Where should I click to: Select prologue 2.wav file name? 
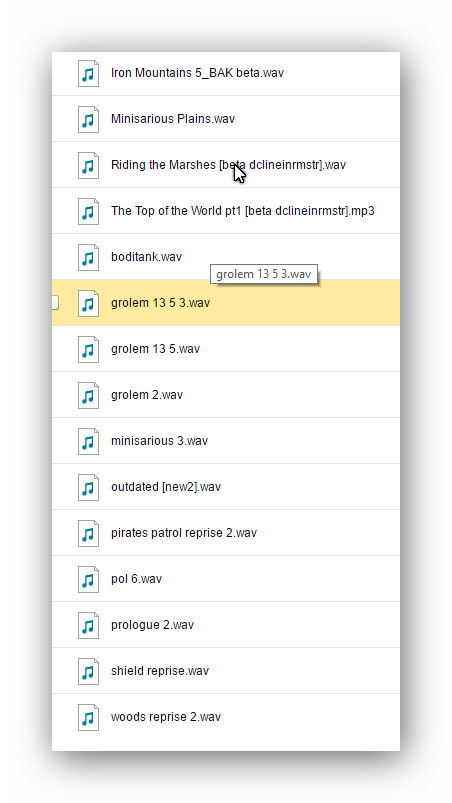(x=153, y=625)
